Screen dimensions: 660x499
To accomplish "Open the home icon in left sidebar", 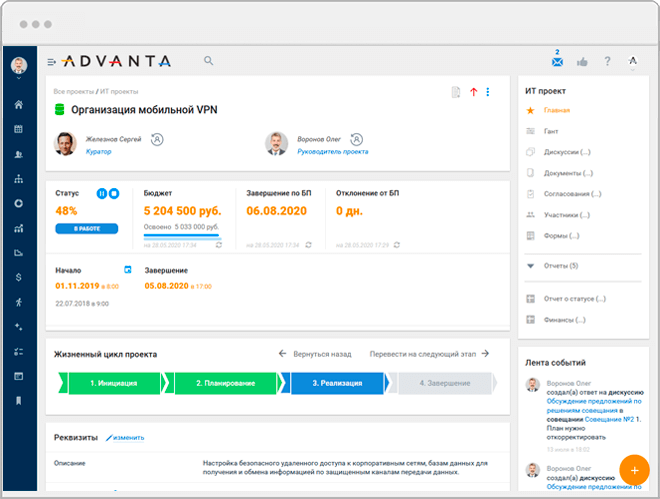I will click(x=18, y=105).
